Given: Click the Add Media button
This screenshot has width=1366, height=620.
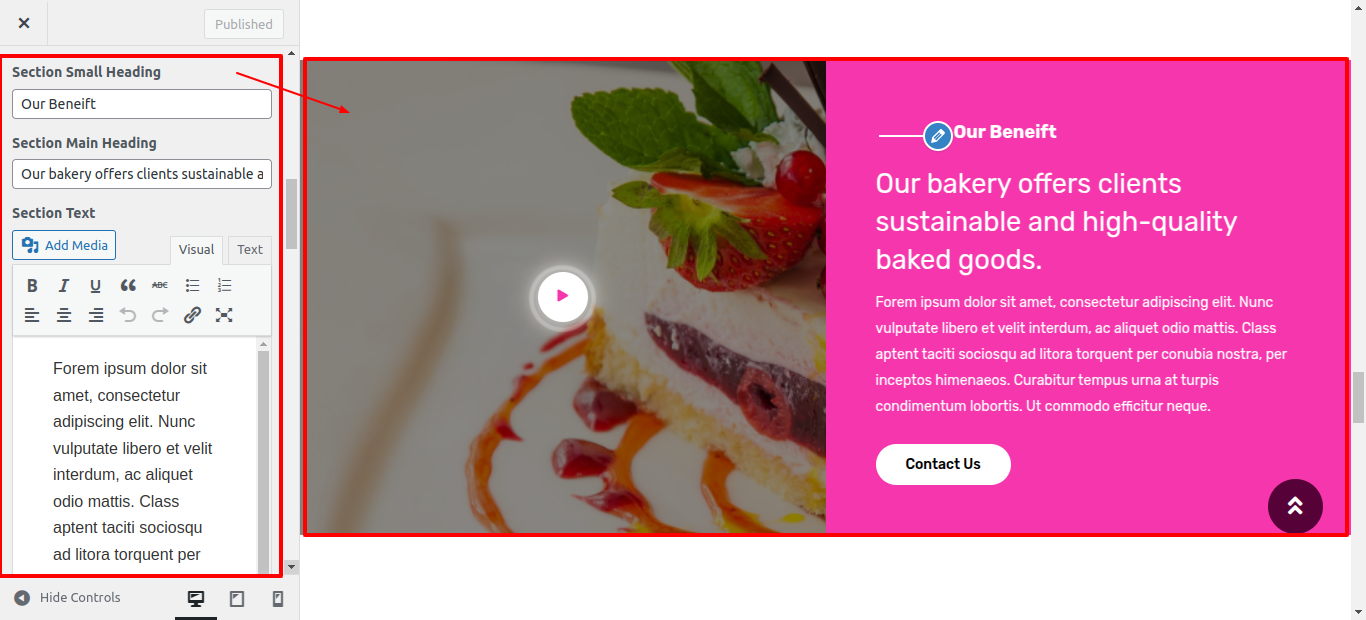Looking at the screenshot, I should coord(64,245).
